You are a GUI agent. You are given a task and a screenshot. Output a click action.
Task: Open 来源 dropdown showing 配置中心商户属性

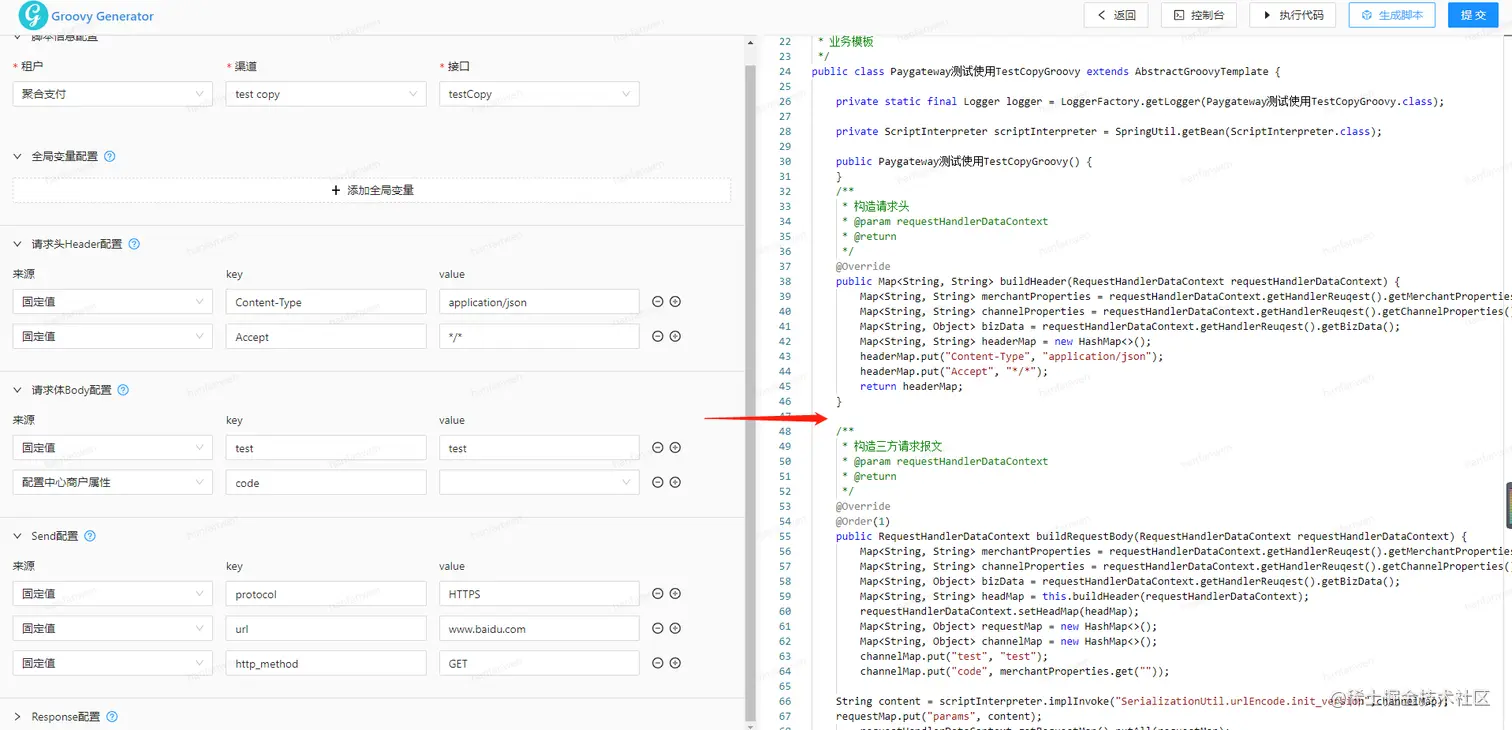pyautogui.click(x=113, y=482)
